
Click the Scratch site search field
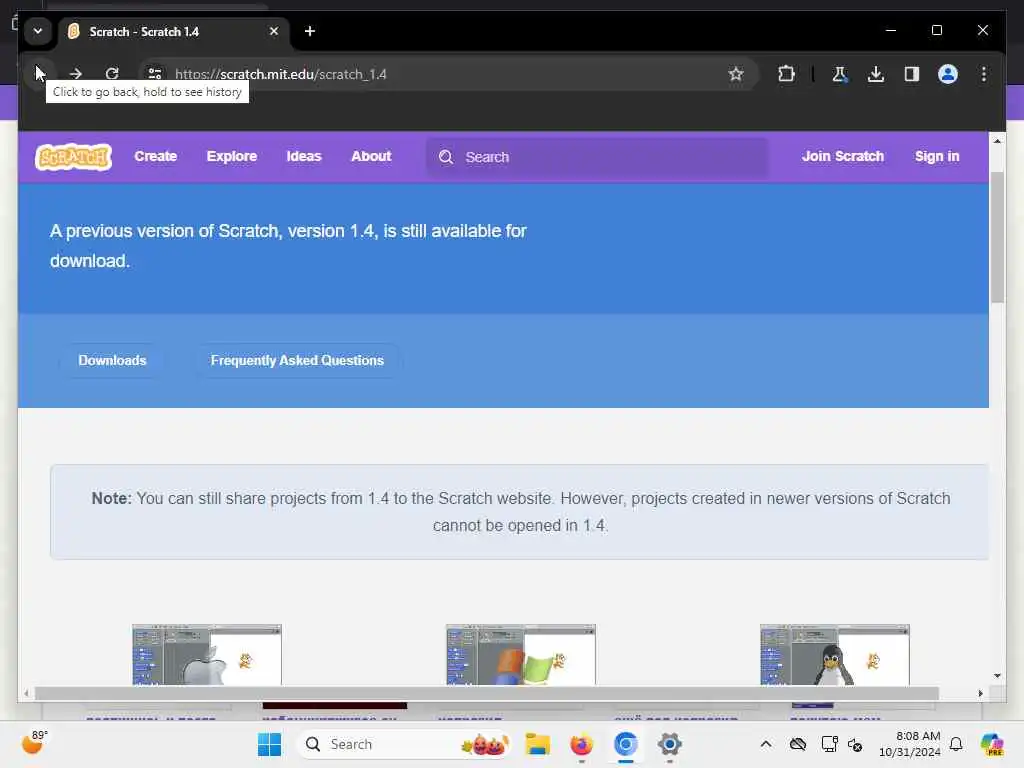coord(598,157)
